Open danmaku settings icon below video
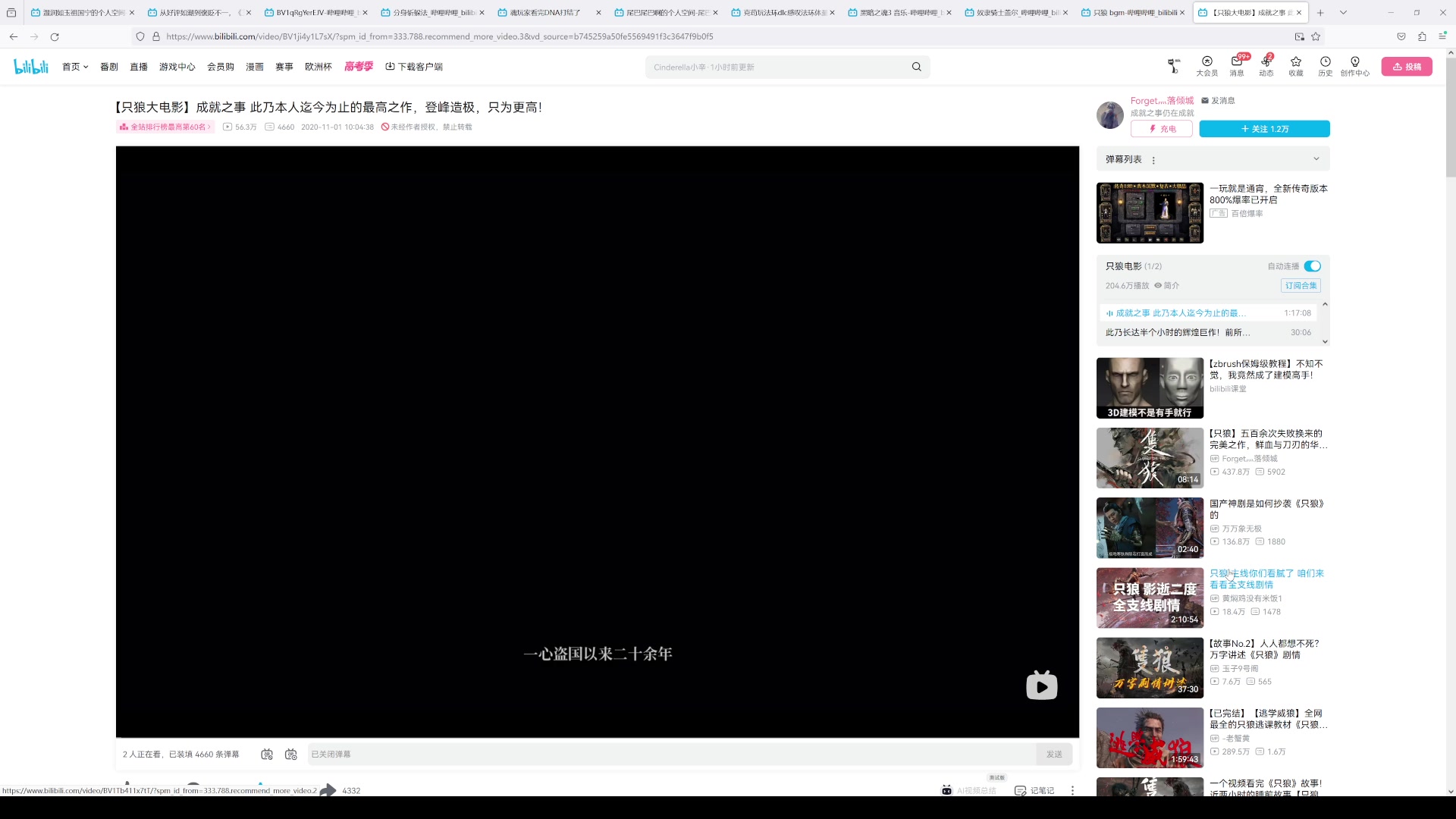Screen dimensions: 1456x819 pyautogui.click(x=290, y=754)
